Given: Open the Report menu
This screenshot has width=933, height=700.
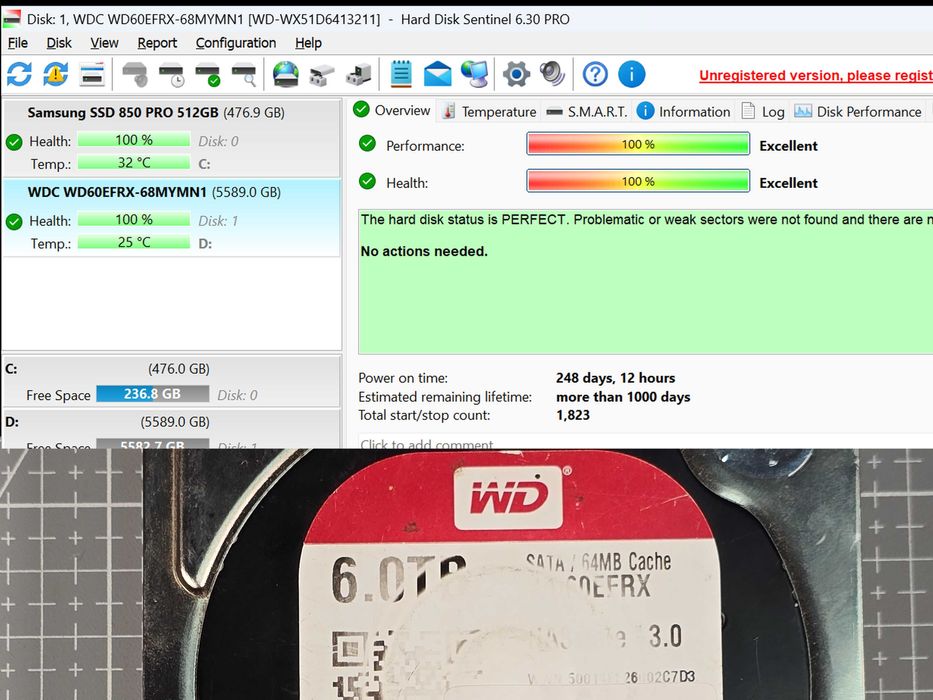Looking at the screenshot, I should (157, 43).
